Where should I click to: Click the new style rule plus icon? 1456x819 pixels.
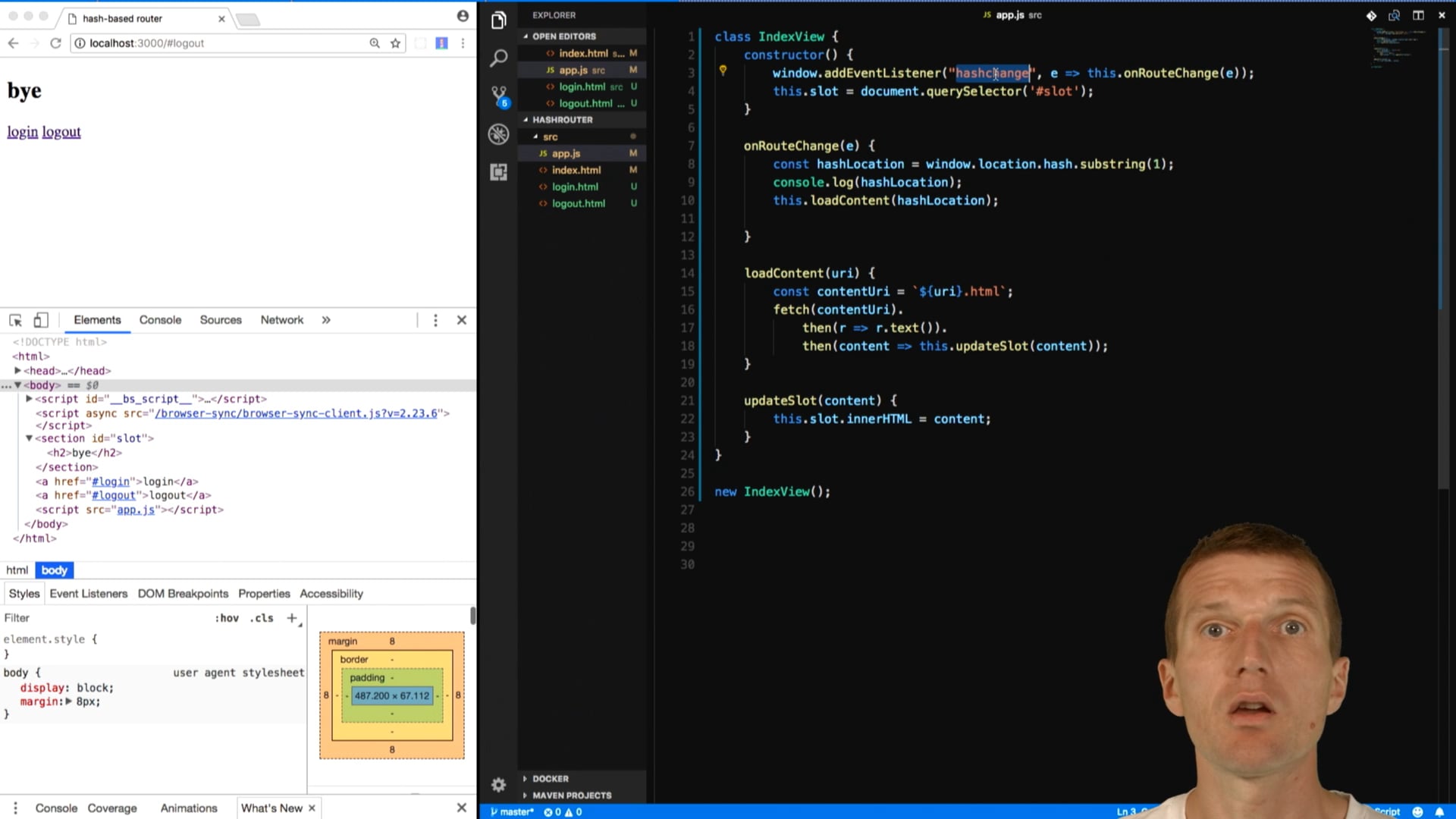pos(292,618)
